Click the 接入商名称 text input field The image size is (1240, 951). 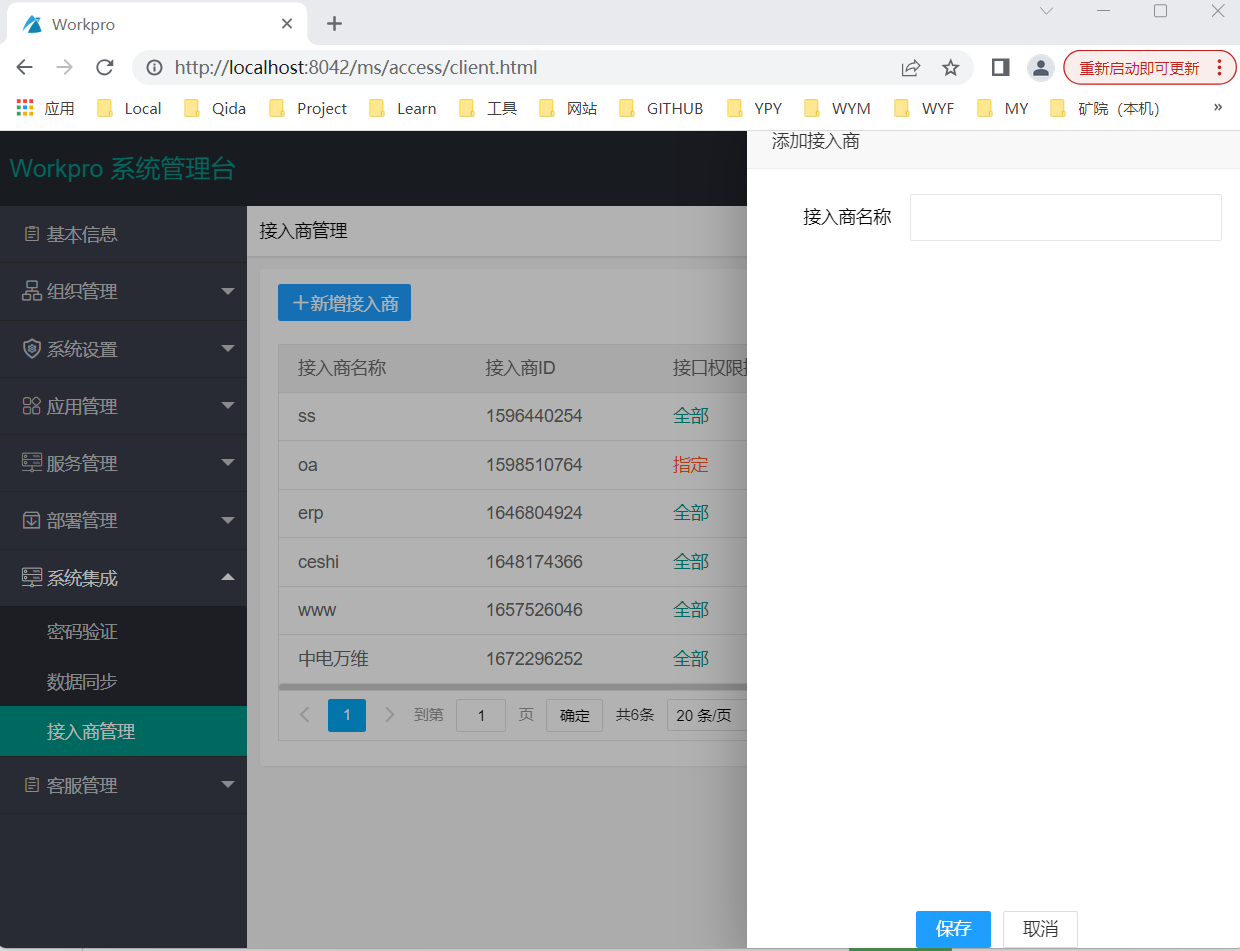1065,217
